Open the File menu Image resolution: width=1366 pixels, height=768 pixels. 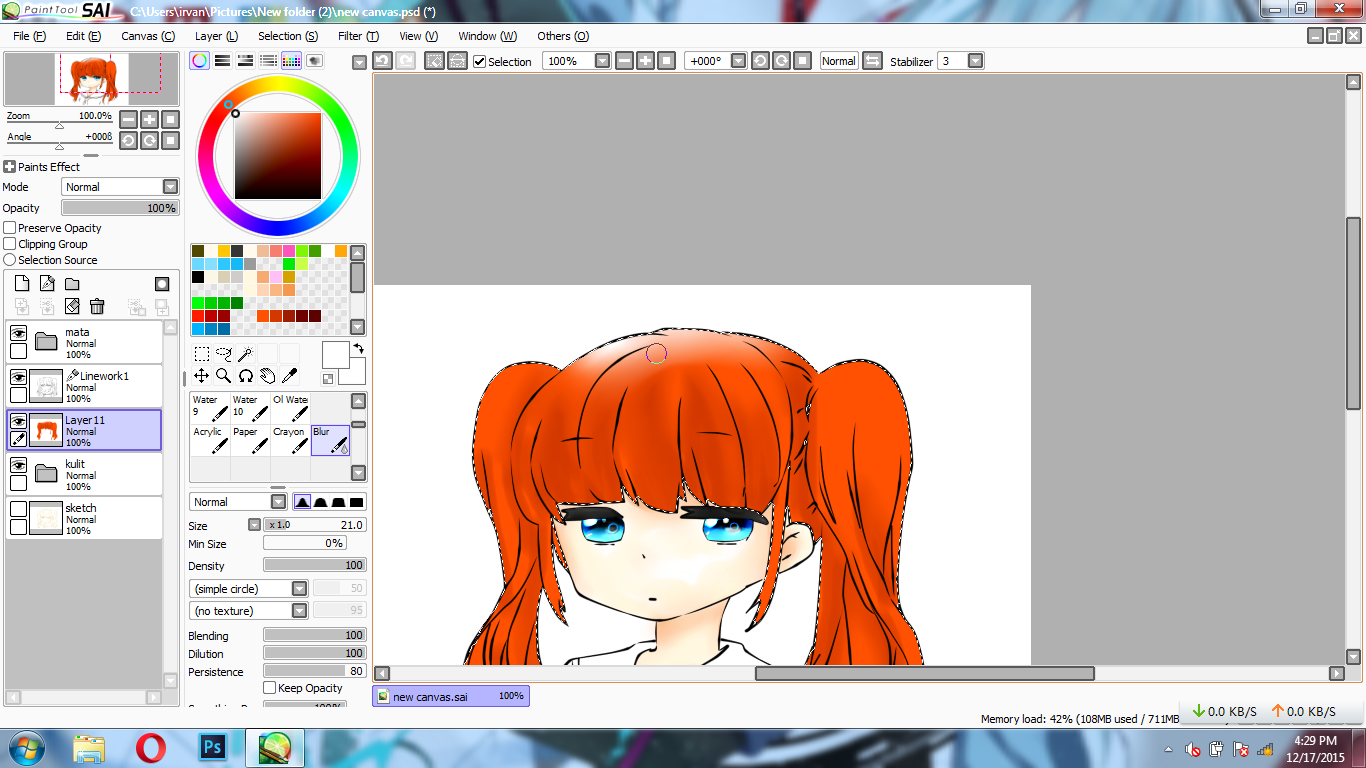(x=30, y=36)
